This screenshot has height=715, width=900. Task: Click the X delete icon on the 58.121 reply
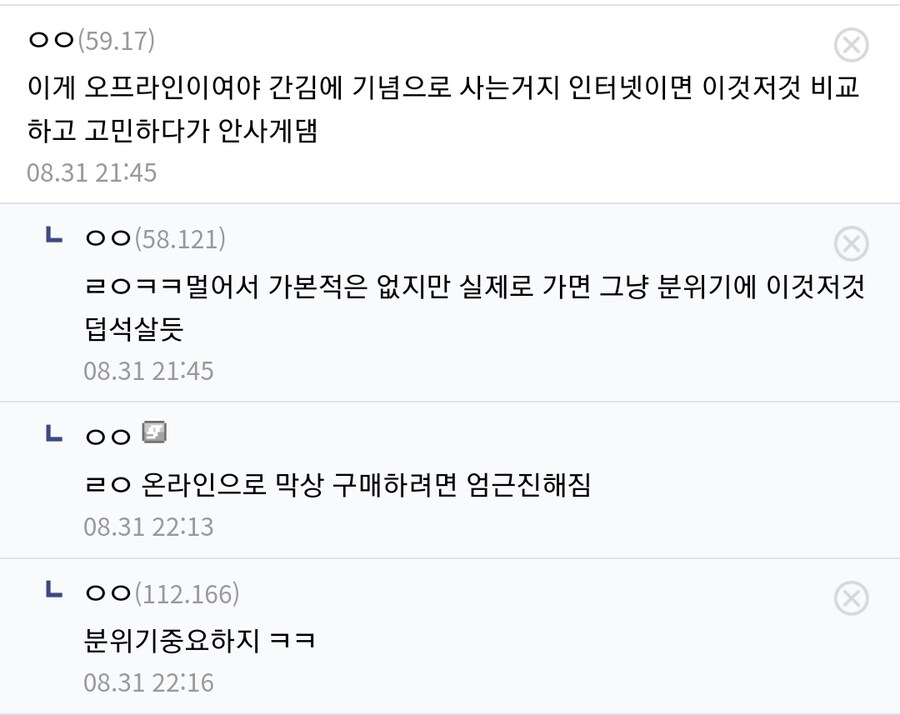851,243
